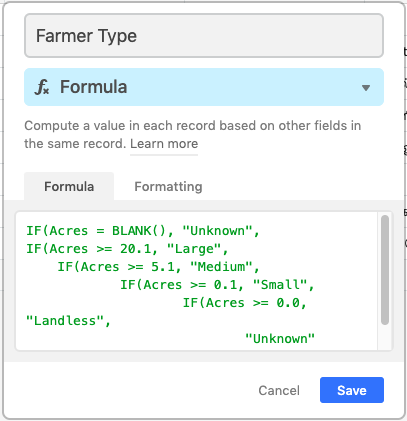Viewport: 407px width, 421px height.
Task: Click "Unknown" on the formula's last line
Action: [x=280, y=339]
